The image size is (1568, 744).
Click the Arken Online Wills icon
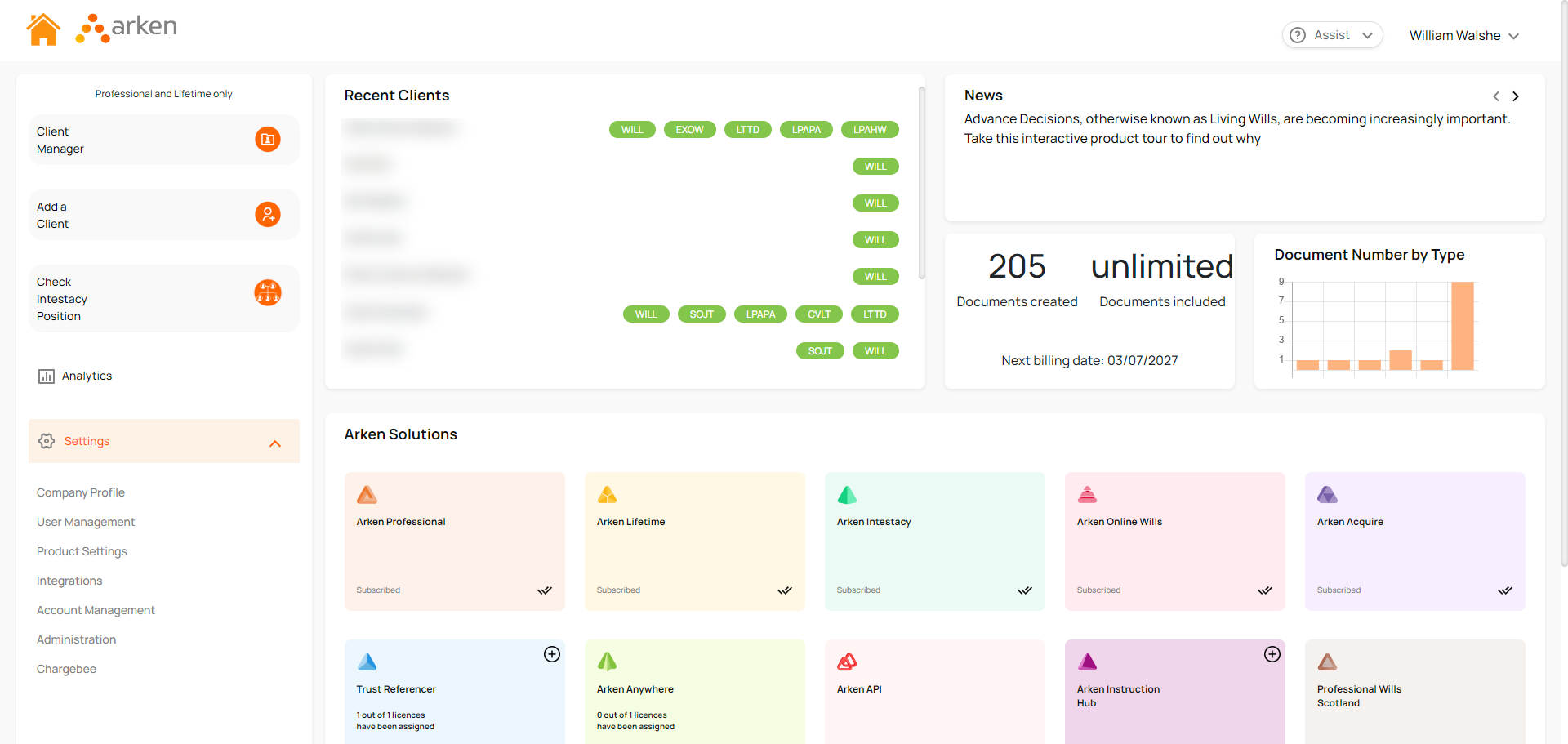point(1088,495)
